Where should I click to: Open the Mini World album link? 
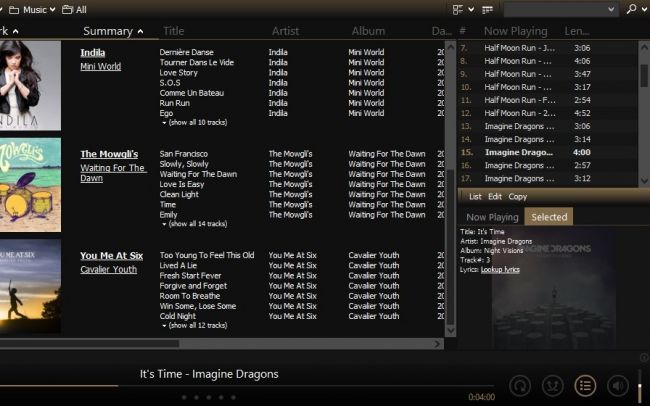100,67
